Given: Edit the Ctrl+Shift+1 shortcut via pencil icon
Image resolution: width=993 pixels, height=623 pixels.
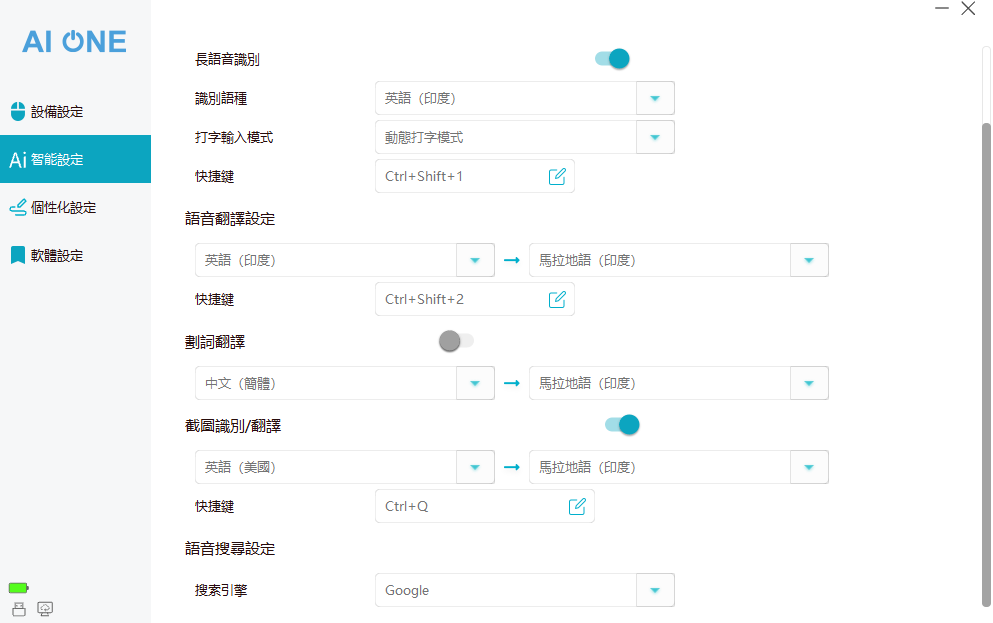Looking at the screenshot, I should [557, 177].
